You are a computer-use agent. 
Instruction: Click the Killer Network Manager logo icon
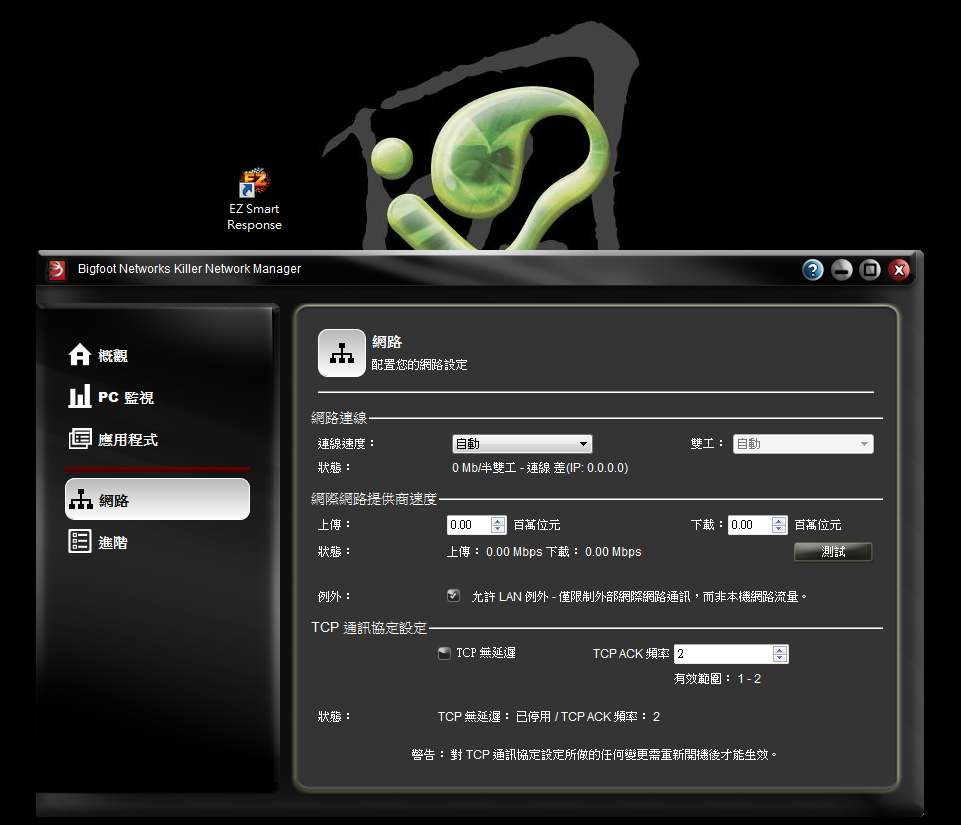[x=56, y=270]
